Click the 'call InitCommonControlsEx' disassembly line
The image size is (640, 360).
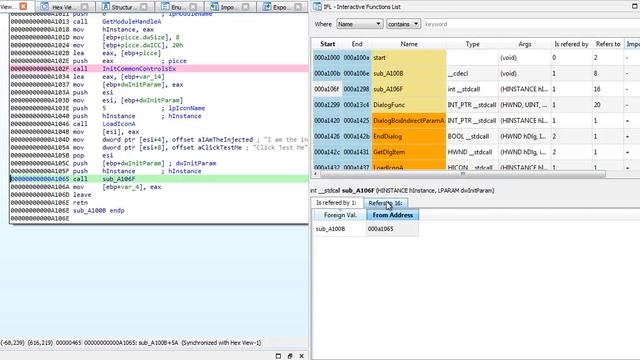click(159, 69)
